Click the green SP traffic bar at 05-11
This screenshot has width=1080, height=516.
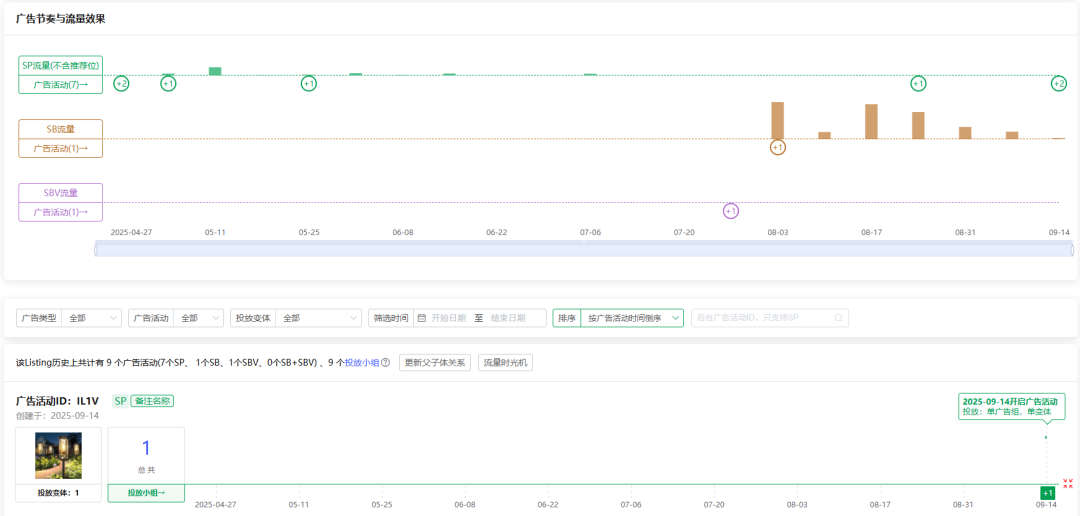point(215,71)
